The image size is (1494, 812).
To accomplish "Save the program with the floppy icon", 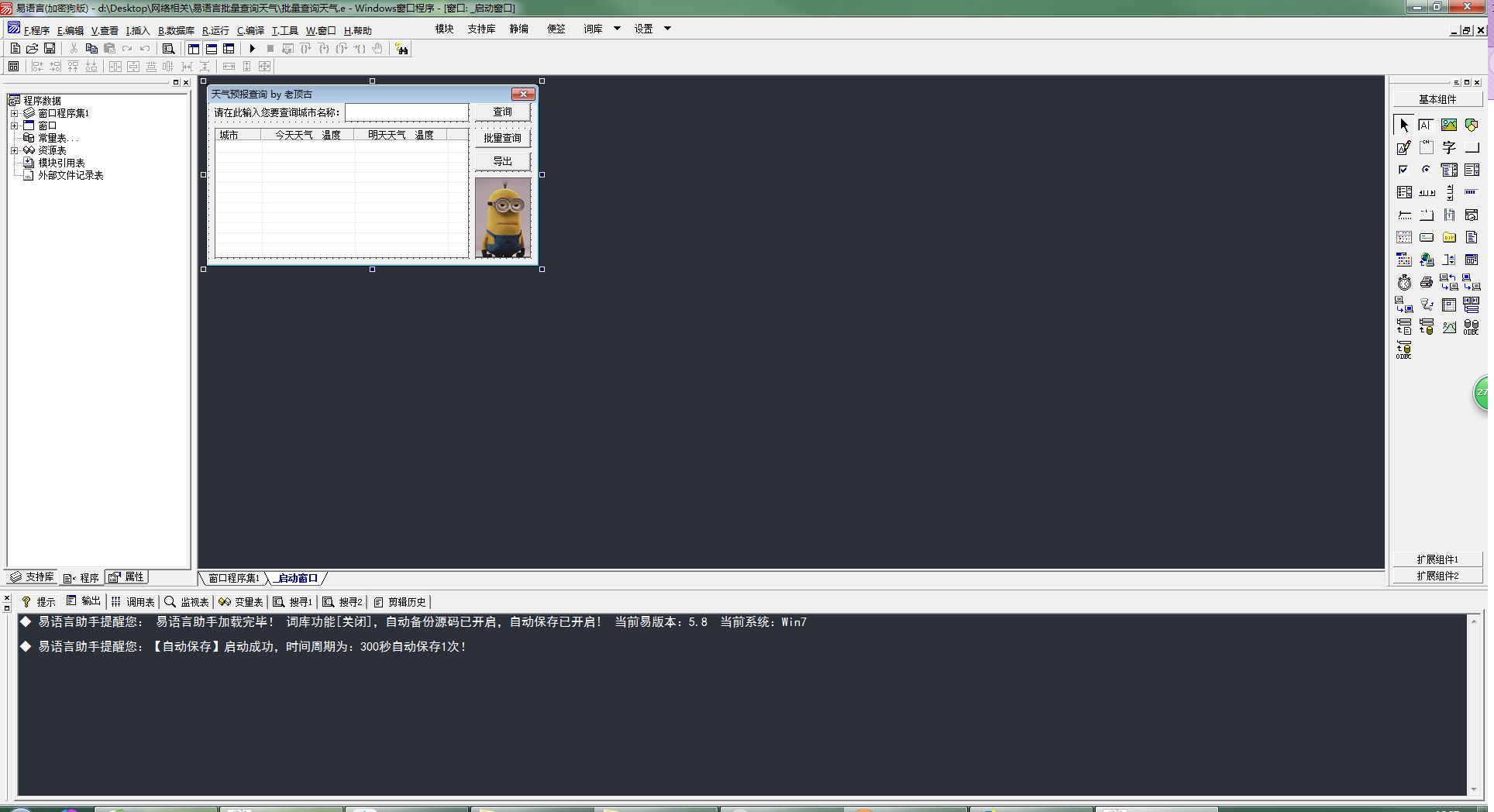I will click(x=50, y=49).
